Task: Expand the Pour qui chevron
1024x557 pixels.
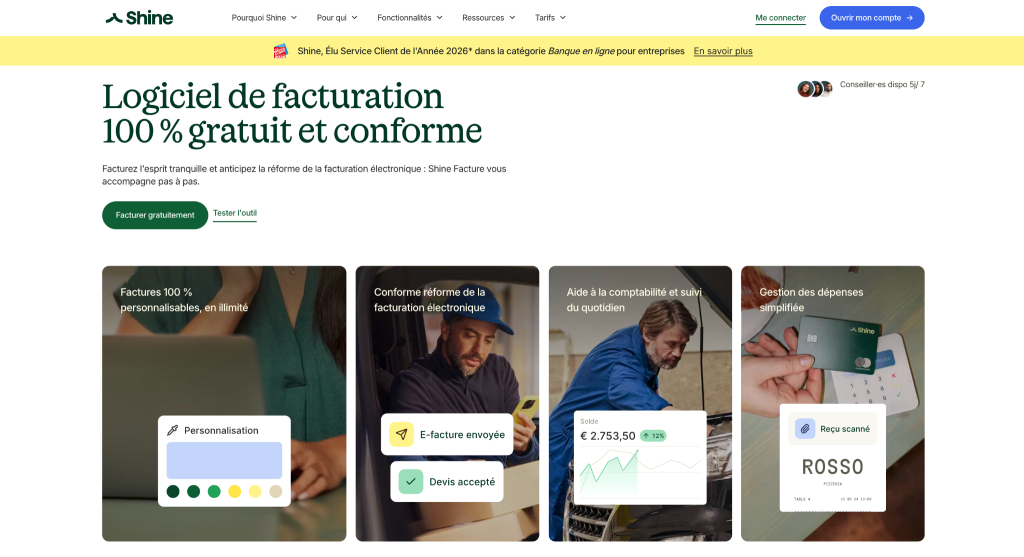Action: 355,18
